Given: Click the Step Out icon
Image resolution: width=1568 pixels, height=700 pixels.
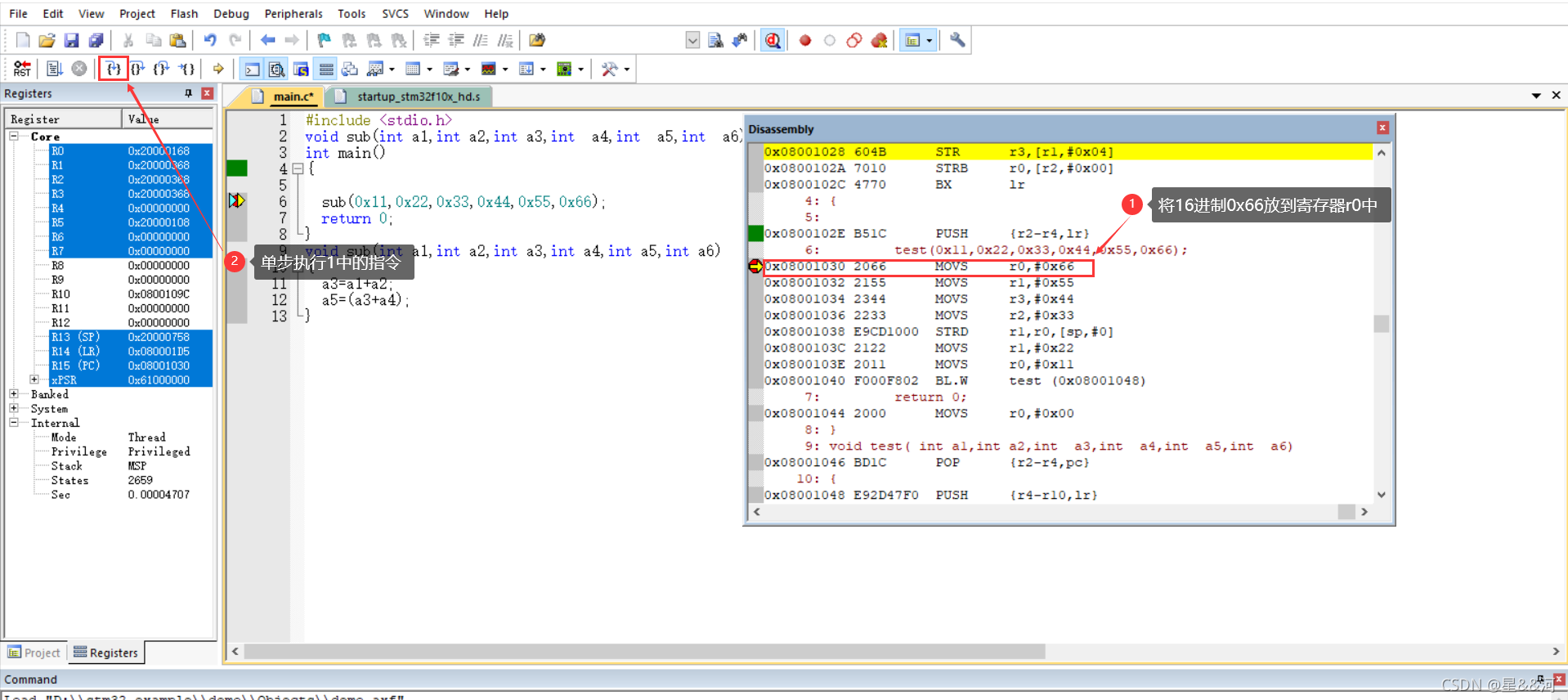Looking at the screenshot, I should pyautogui.click(x=162, y=69).
